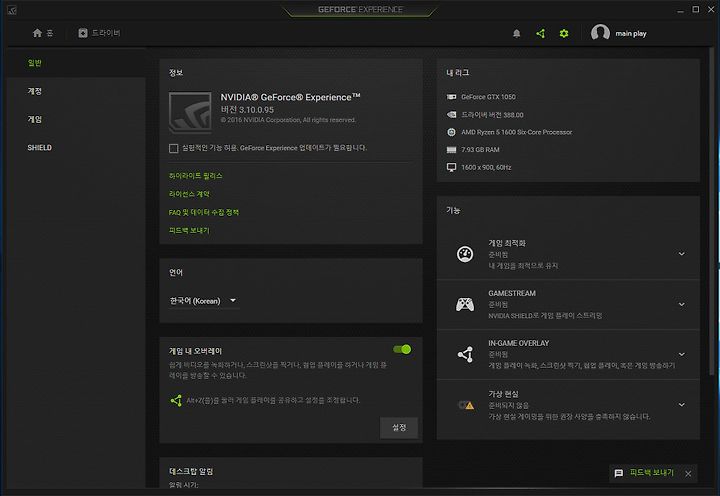Click the drivers download icon
This screenshot has height=496, width=720.
pyautogui.click(x=83, y=33)
